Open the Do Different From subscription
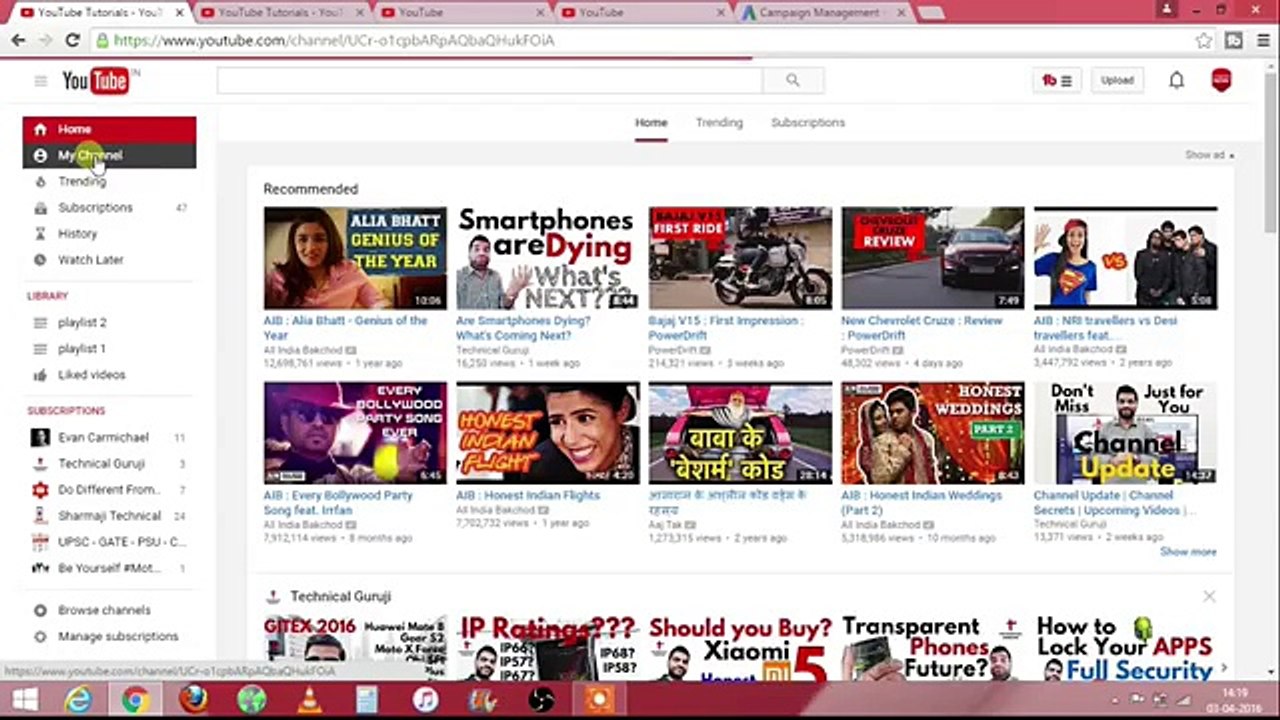 (109, 489)
